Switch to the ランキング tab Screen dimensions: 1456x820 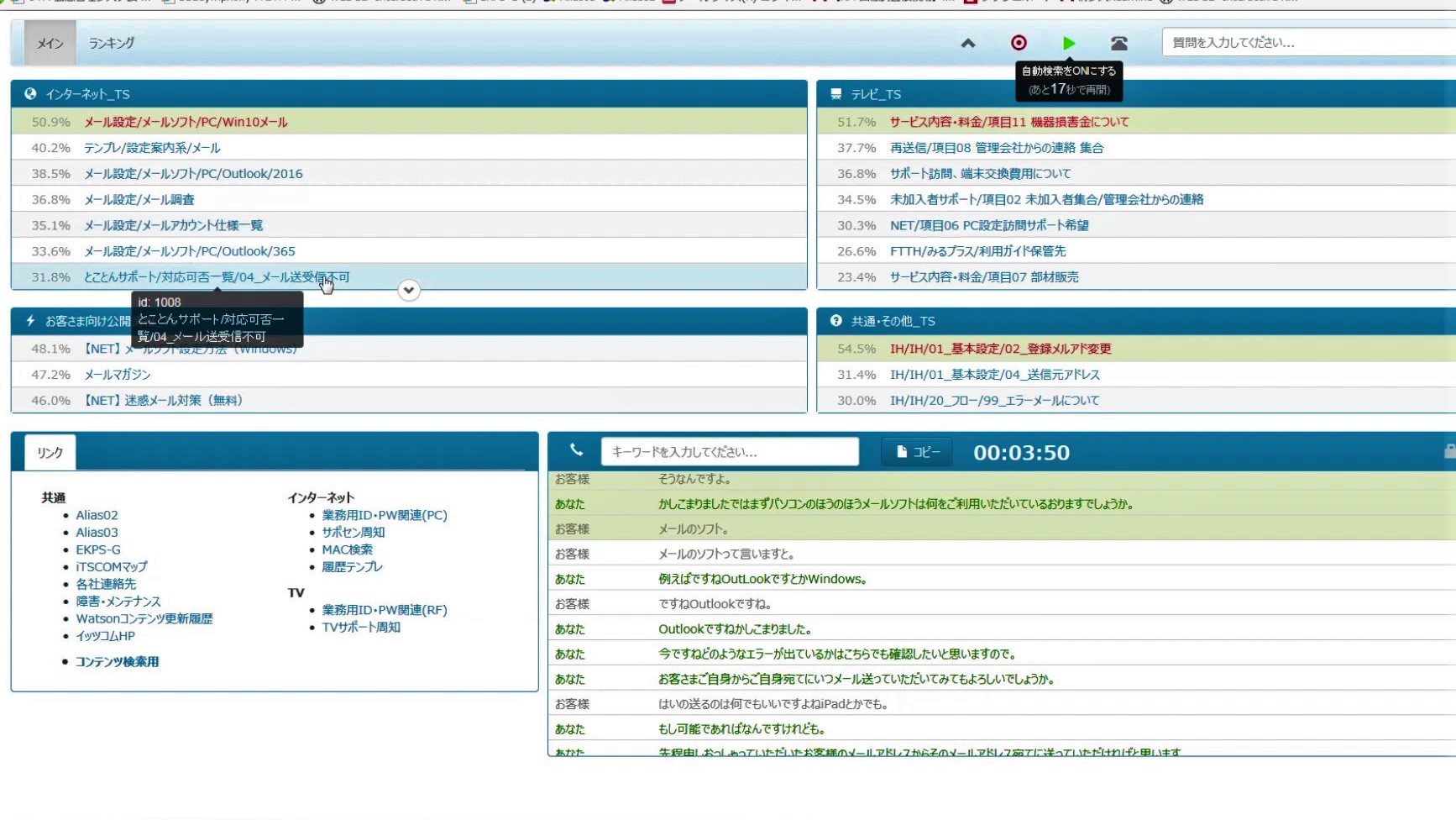(x=111, y=43)
